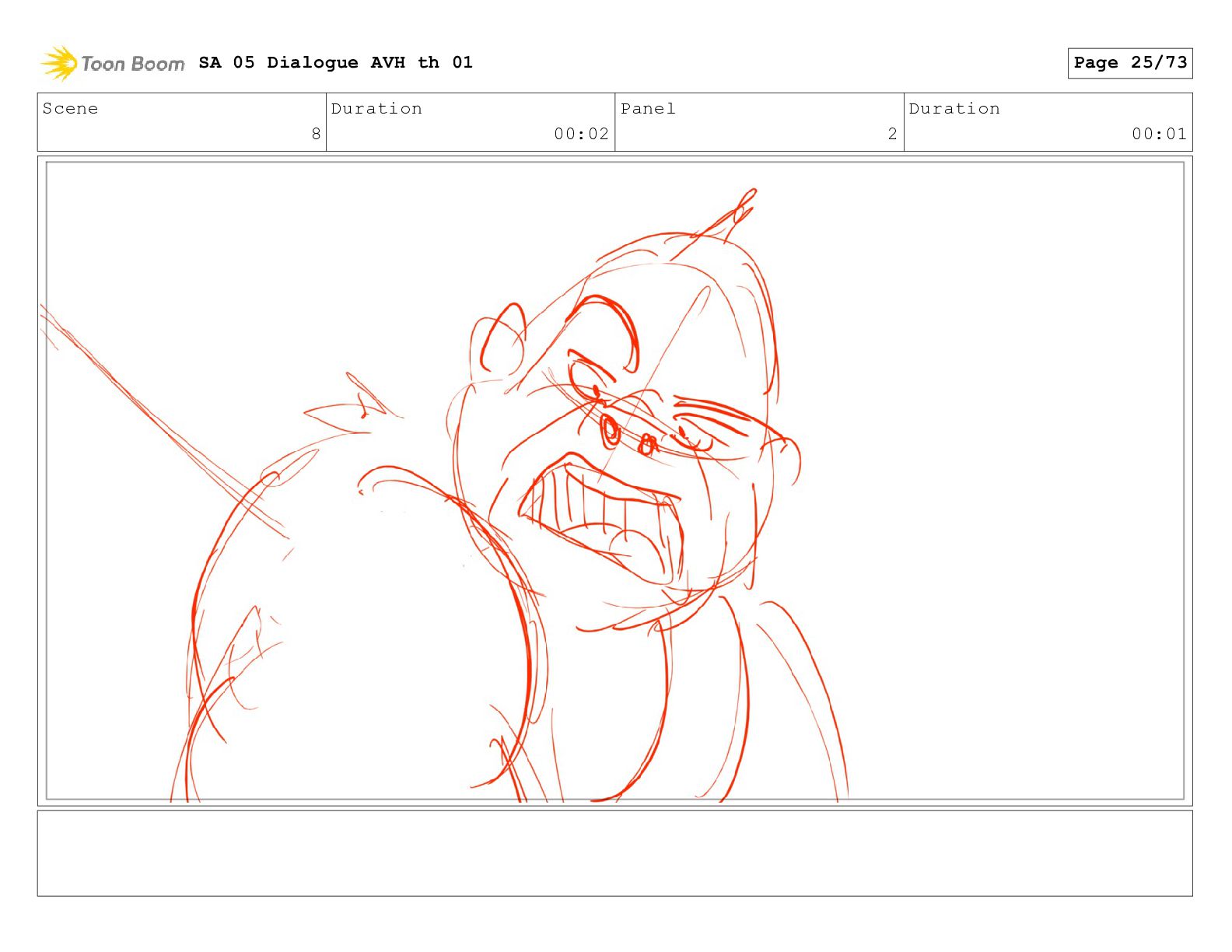1232x952 pixels.
Task: Click the Scene number 8 cell
Action: [182, 122]
